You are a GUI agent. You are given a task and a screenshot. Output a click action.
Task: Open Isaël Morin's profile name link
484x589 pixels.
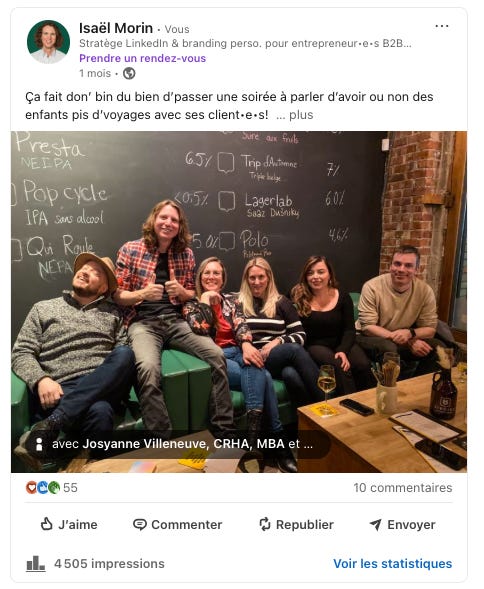tap(116, 28)
